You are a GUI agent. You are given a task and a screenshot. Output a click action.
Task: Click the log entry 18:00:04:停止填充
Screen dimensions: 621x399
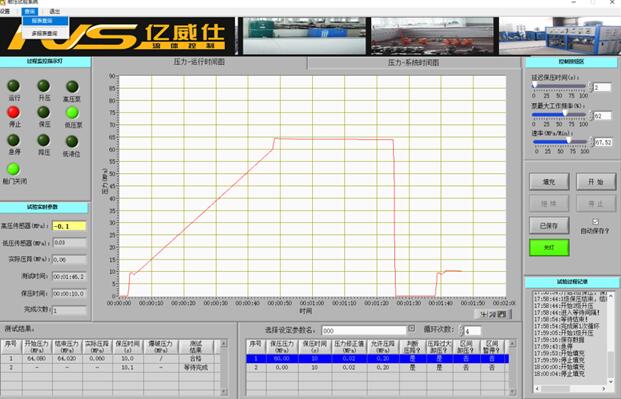(559, 374)
